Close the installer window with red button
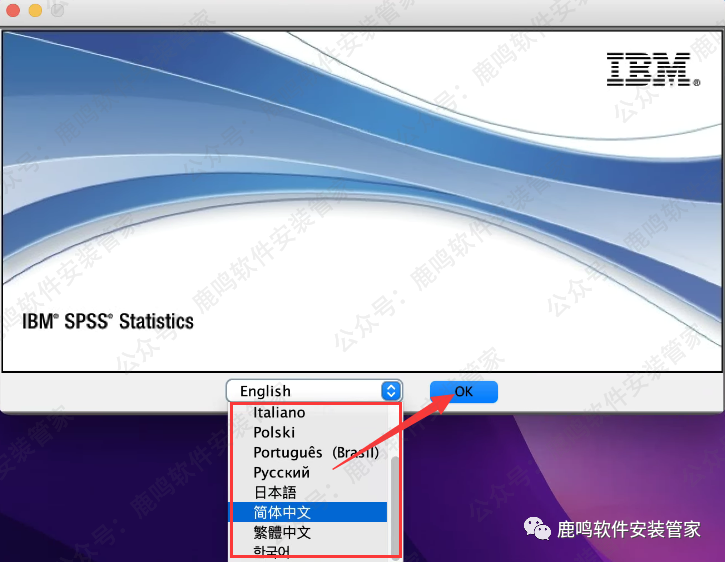Image resolution: width=725 pixels, height=562 pixels. [13, 10]
